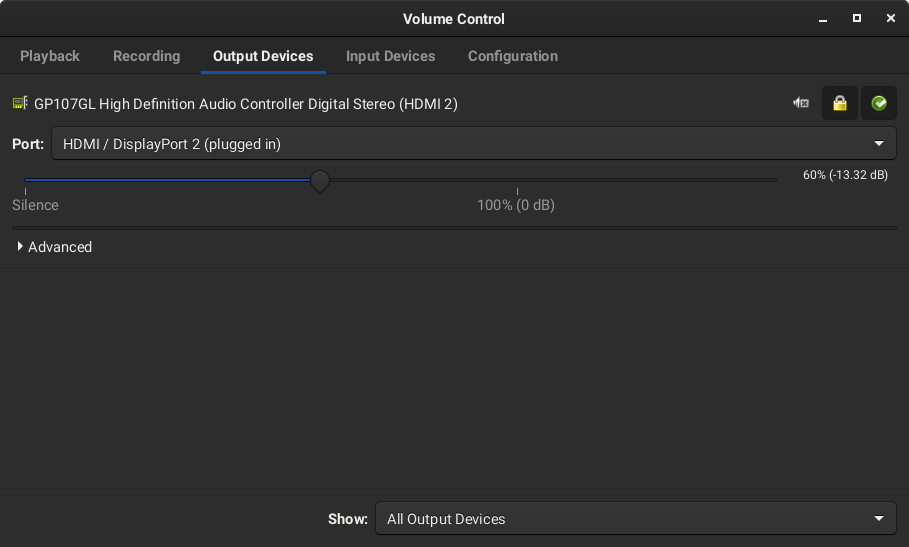The image size is (909, 547).
Task: Toggle the green set-as-fallback checkmark button
Action: click(x=879, y=103)
